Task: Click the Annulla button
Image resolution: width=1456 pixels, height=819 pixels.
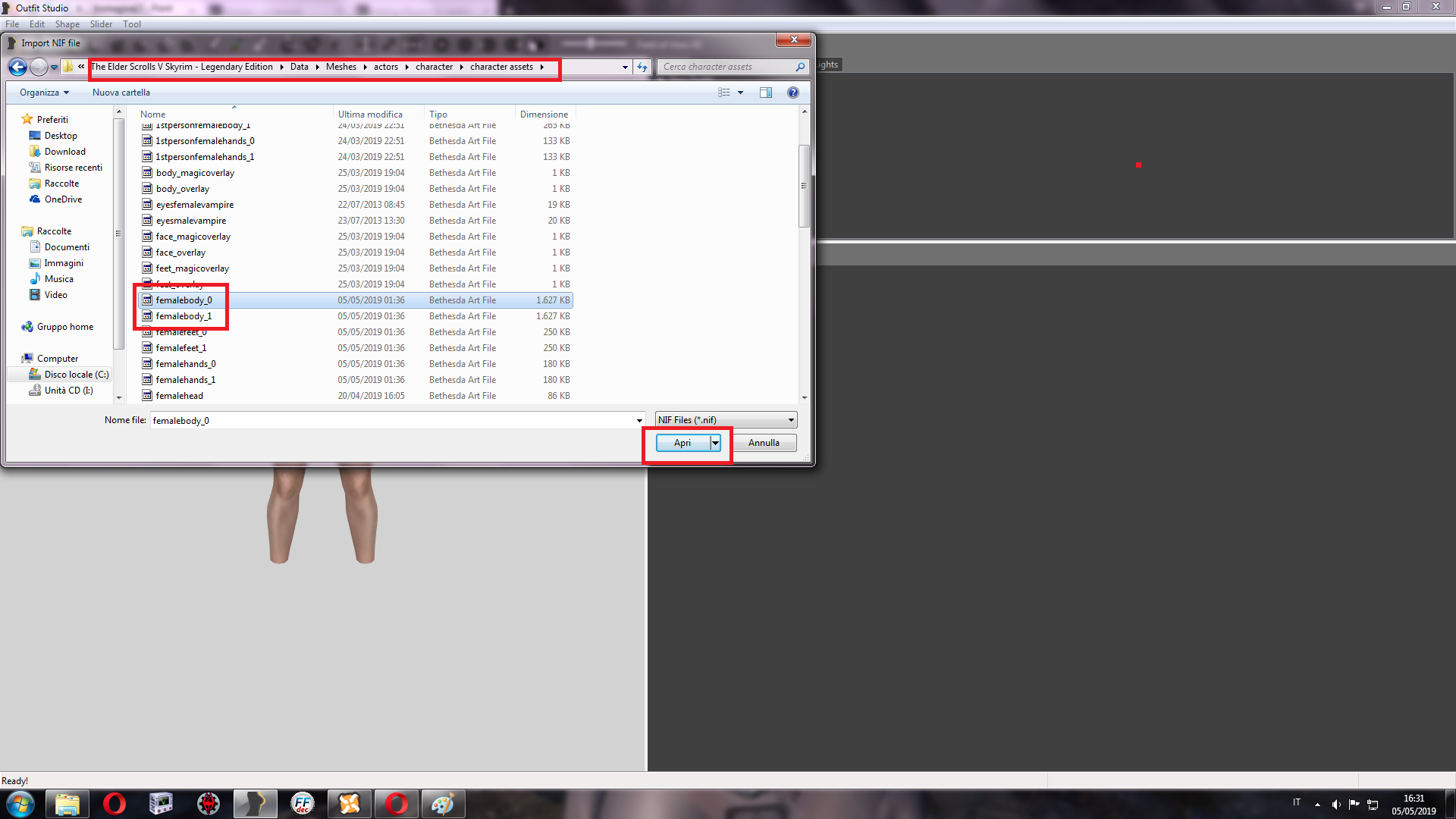Action: [764, 443]
